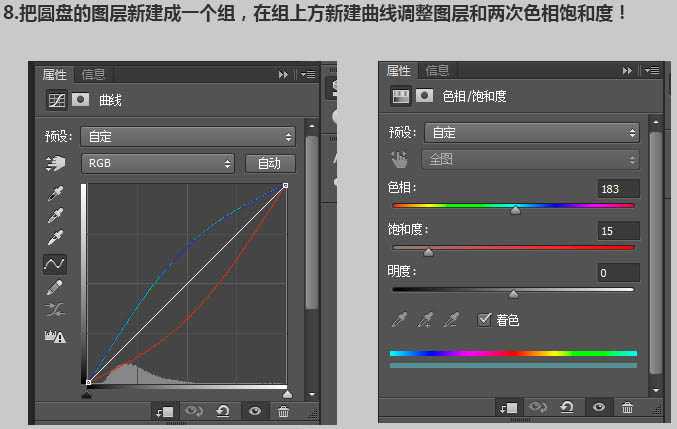677x429 pixels.
Task: Toggle Hue/Saturation layer visibility eye icon
Action: tap(598, 407)
